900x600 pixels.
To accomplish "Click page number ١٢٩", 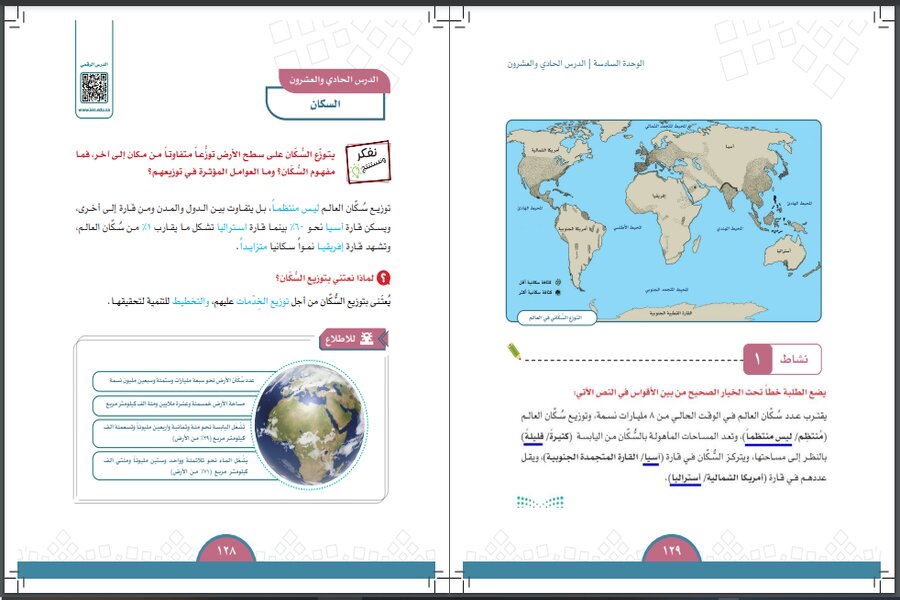I will tap(672, 550).
